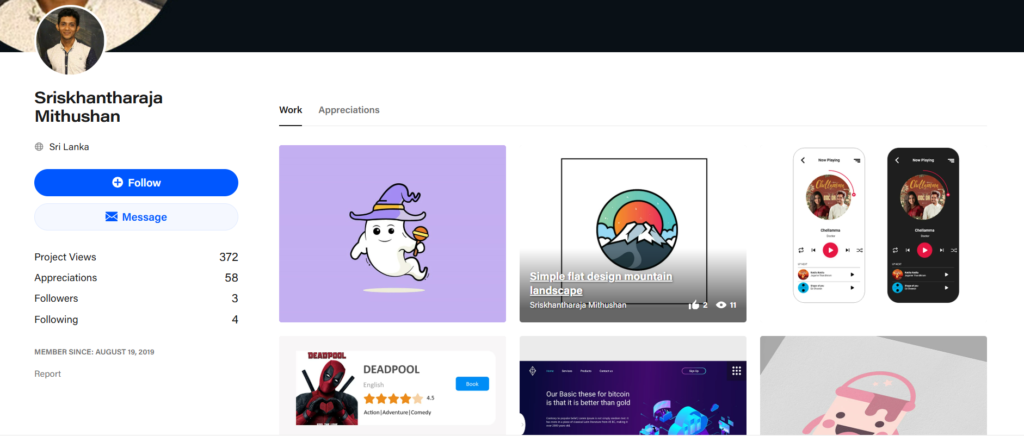Viewport: 1024px width, 436px height.
Task: Click the thumbs-up appreciation icon on mountain project
Action: [694, 305]
